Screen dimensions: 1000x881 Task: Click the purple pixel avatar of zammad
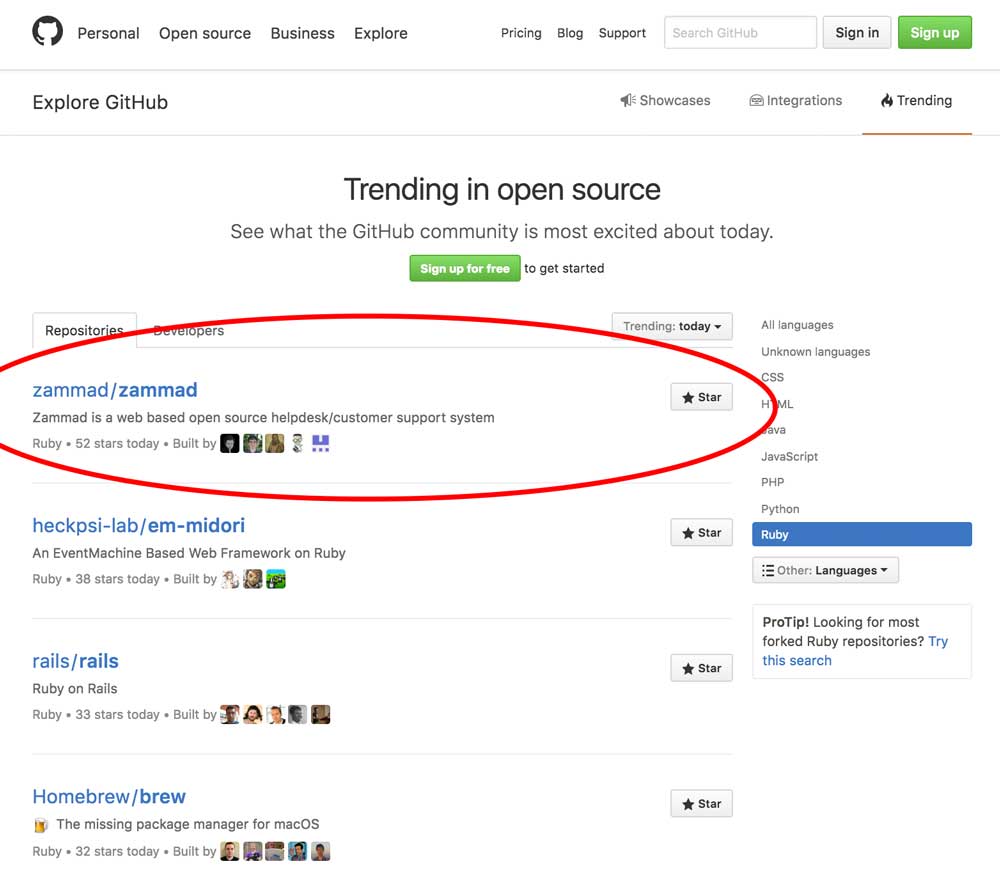coord(320,443)
